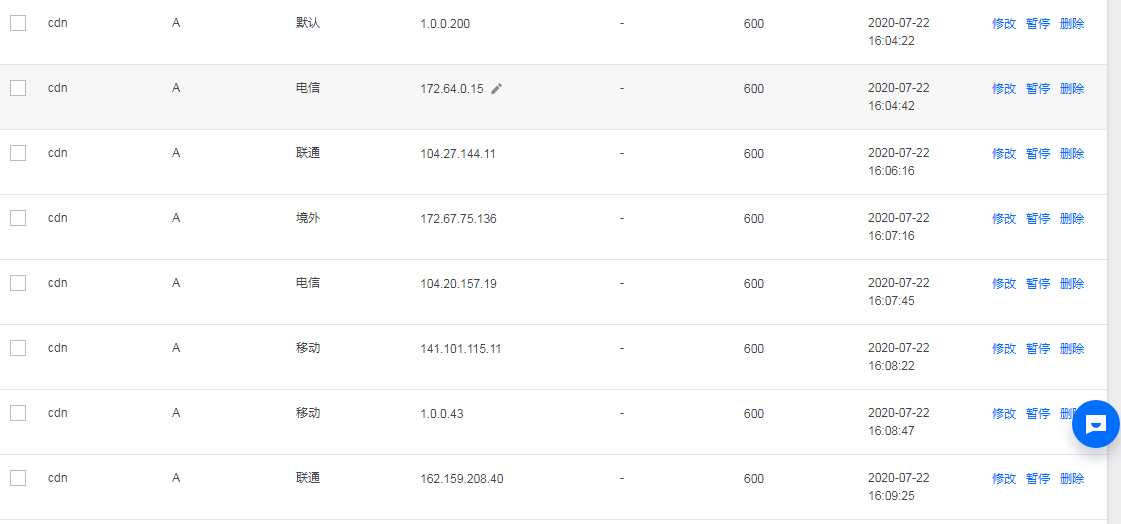This screenshot has width=1121, height=524.
Task: Click the pencil edit icon beside 172.64.0.15
Action: (x=497, y=89)
